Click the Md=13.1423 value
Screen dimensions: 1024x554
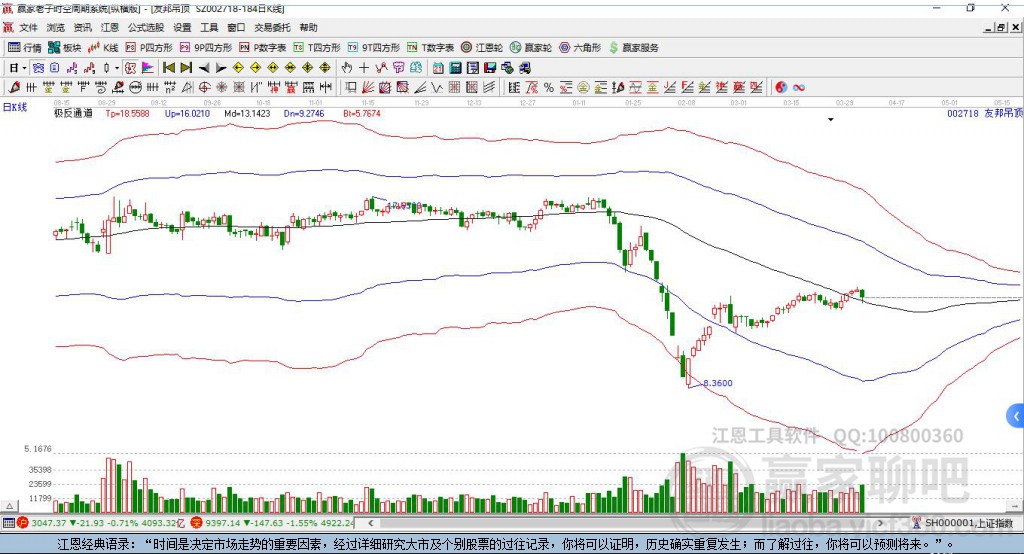pos(247,113)
